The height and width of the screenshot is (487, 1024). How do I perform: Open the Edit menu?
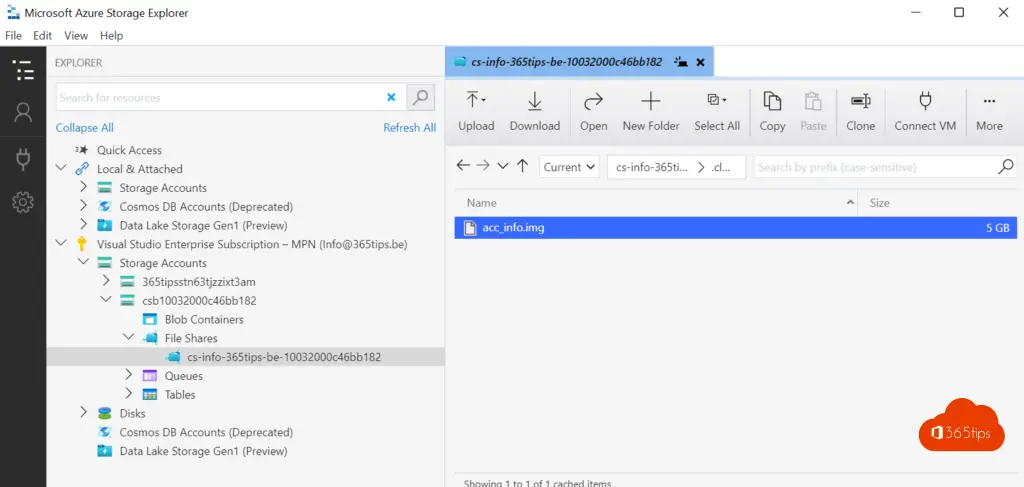coord(42,35)
